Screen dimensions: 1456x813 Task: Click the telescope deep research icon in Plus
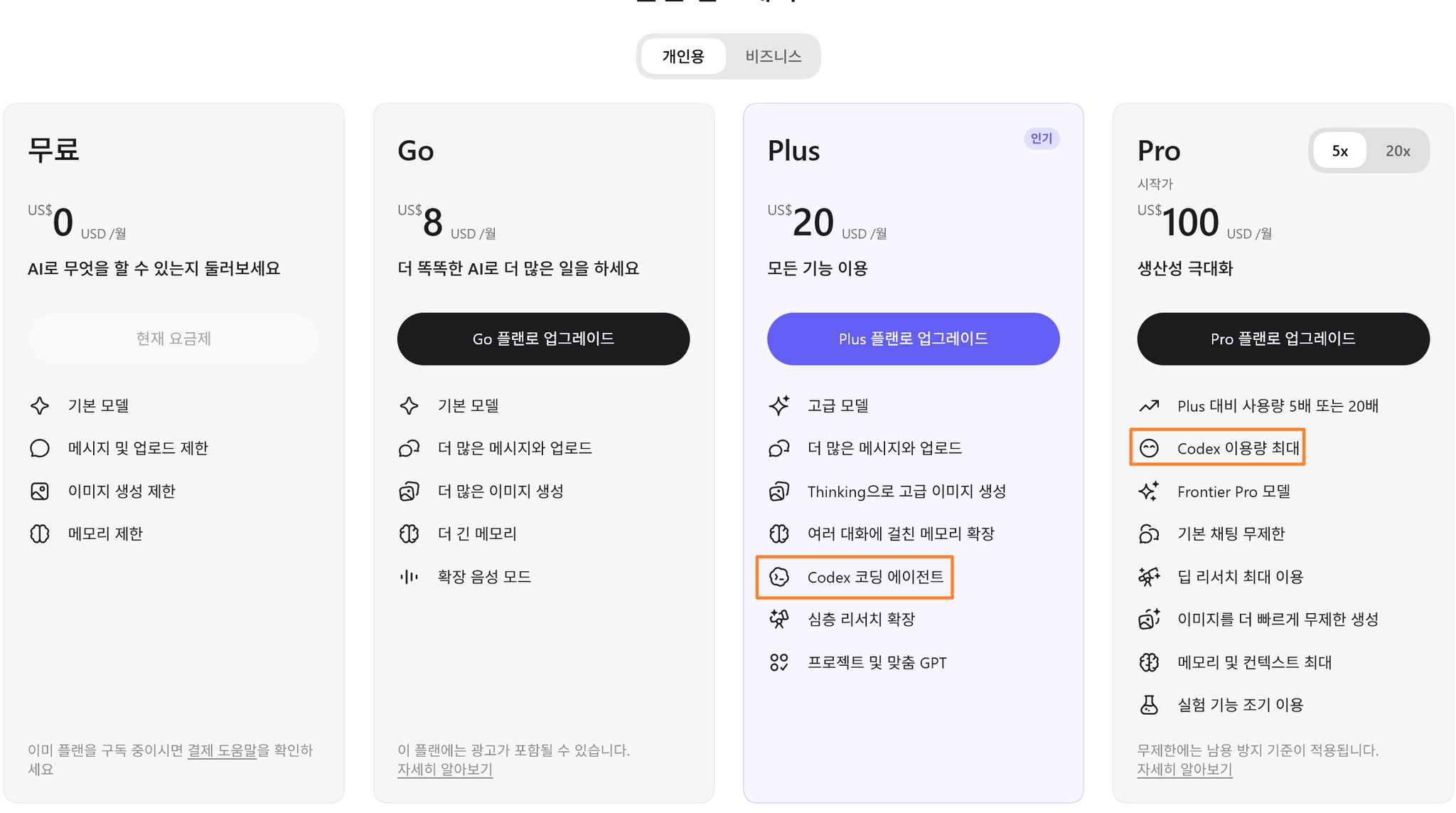(x=779, y=619)
